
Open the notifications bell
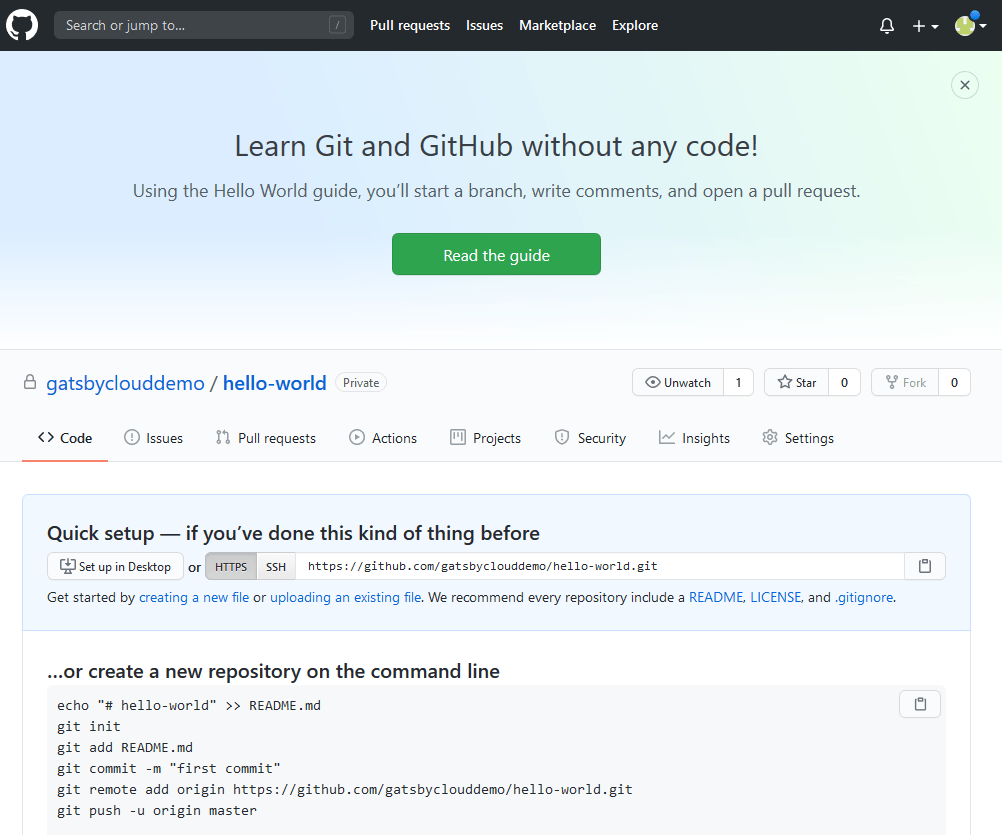pos(886,26)
